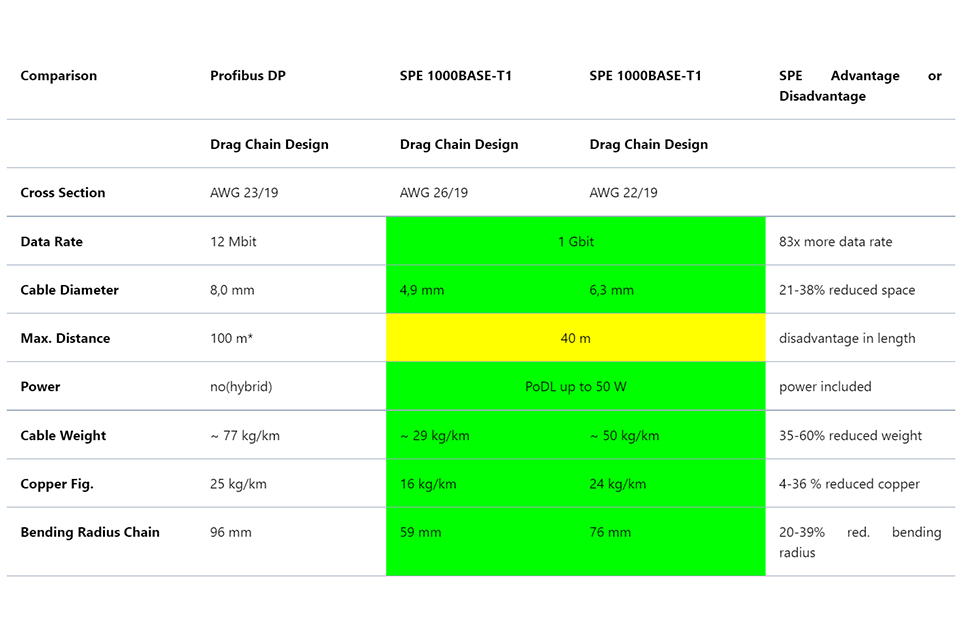Click the 4,9 mm cell
Viewport: 960px width, 634px height.
tap(418, 289)
